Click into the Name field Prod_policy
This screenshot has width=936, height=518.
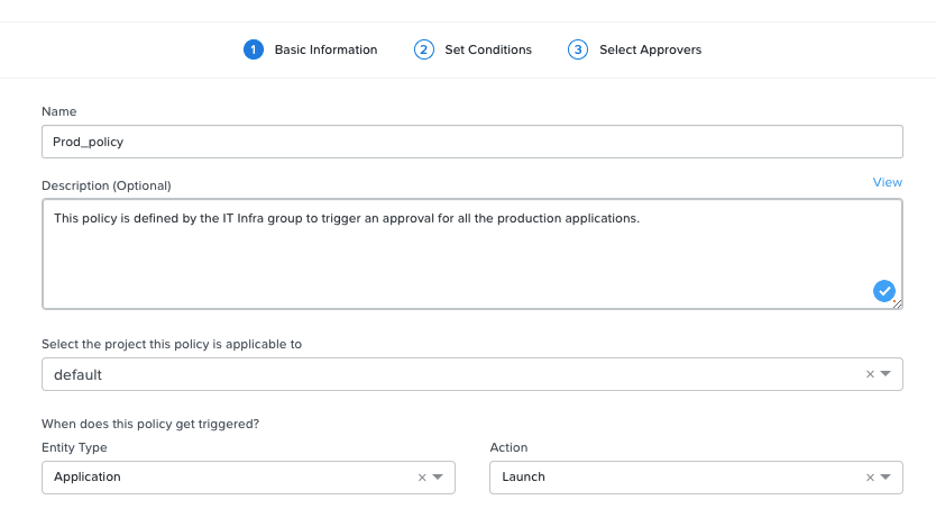(x=472, y=141)
